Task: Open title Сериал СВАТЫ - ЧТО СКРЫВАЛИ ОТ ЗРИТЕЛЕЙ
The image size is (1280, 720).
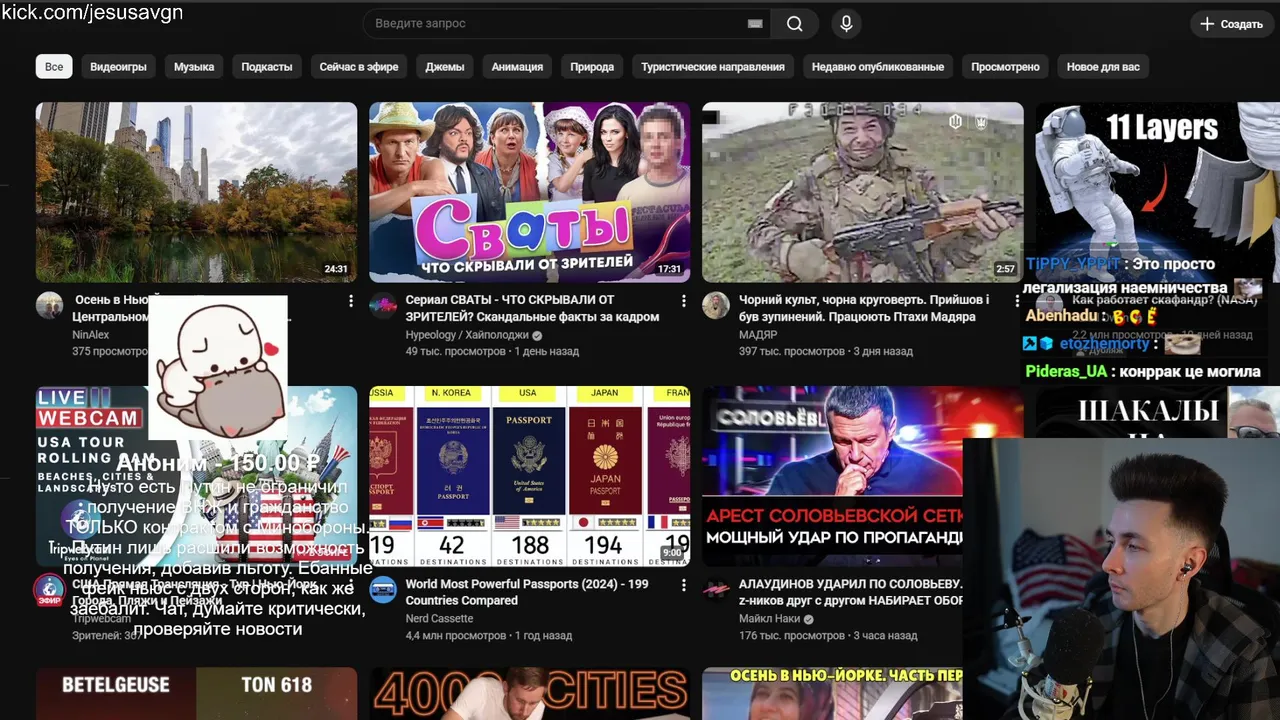Action: pyautogui.click(x=532, y=308)
